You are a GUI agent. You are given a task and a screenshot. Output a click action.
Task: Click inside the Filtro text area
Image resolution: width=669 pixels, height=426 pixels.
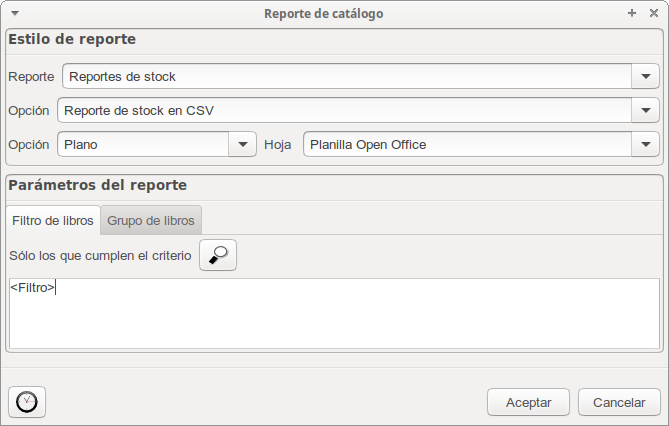click(x=334, y=313)
